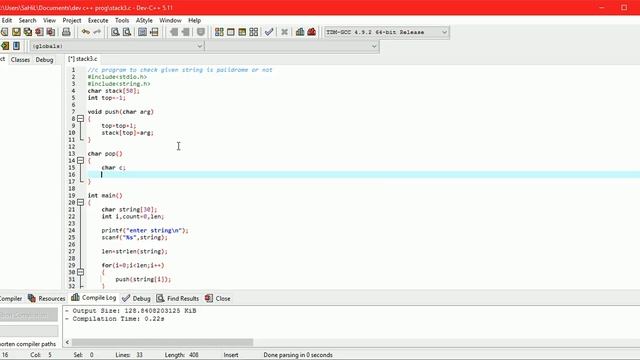Click the 'Lines: 33' status bar entry
The height and width of the screenshot is (360, 640).
129,355
